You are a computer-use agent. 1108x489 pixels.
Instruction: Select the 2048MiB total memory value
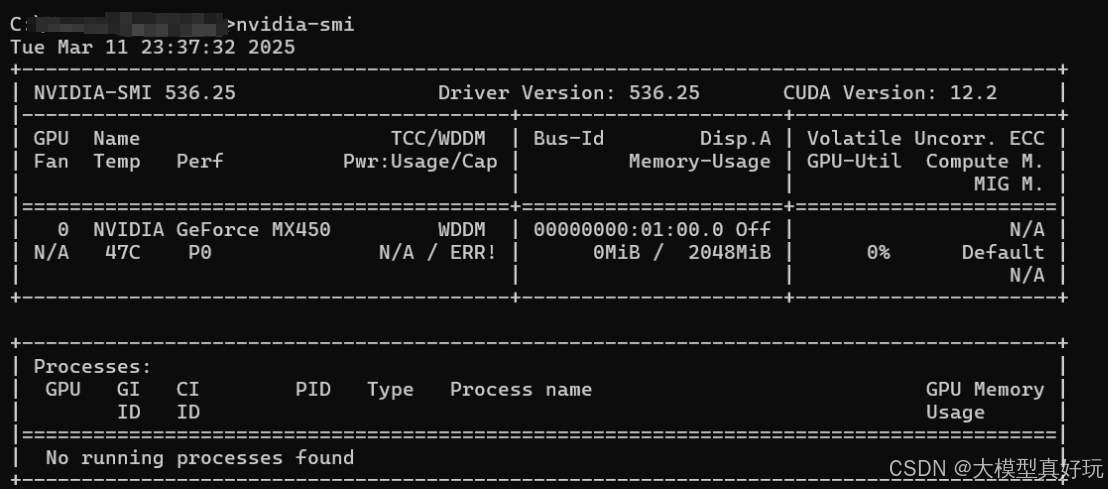(729, 252)
